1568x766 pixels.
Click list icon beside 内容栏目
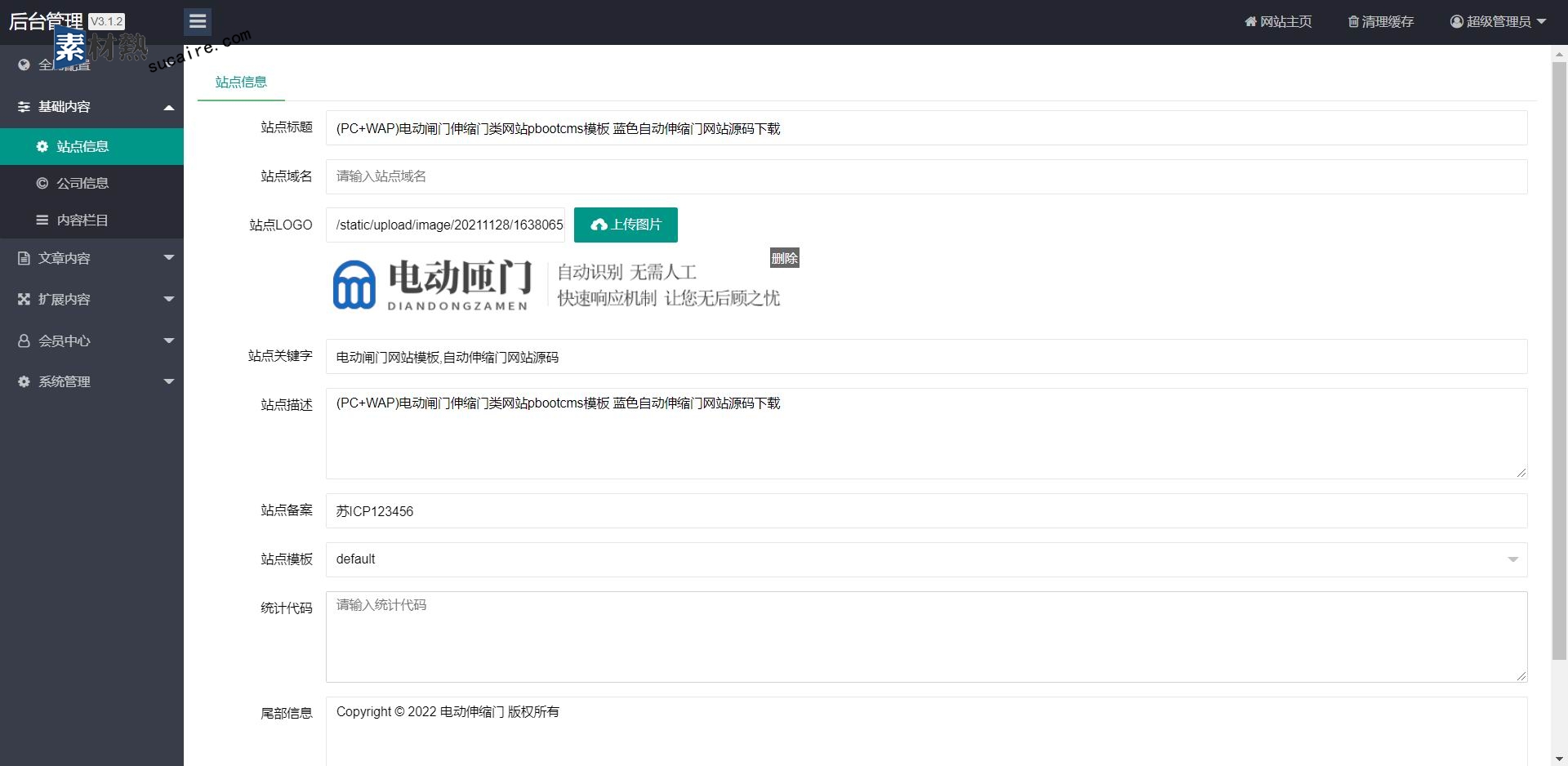click(42, 220)
